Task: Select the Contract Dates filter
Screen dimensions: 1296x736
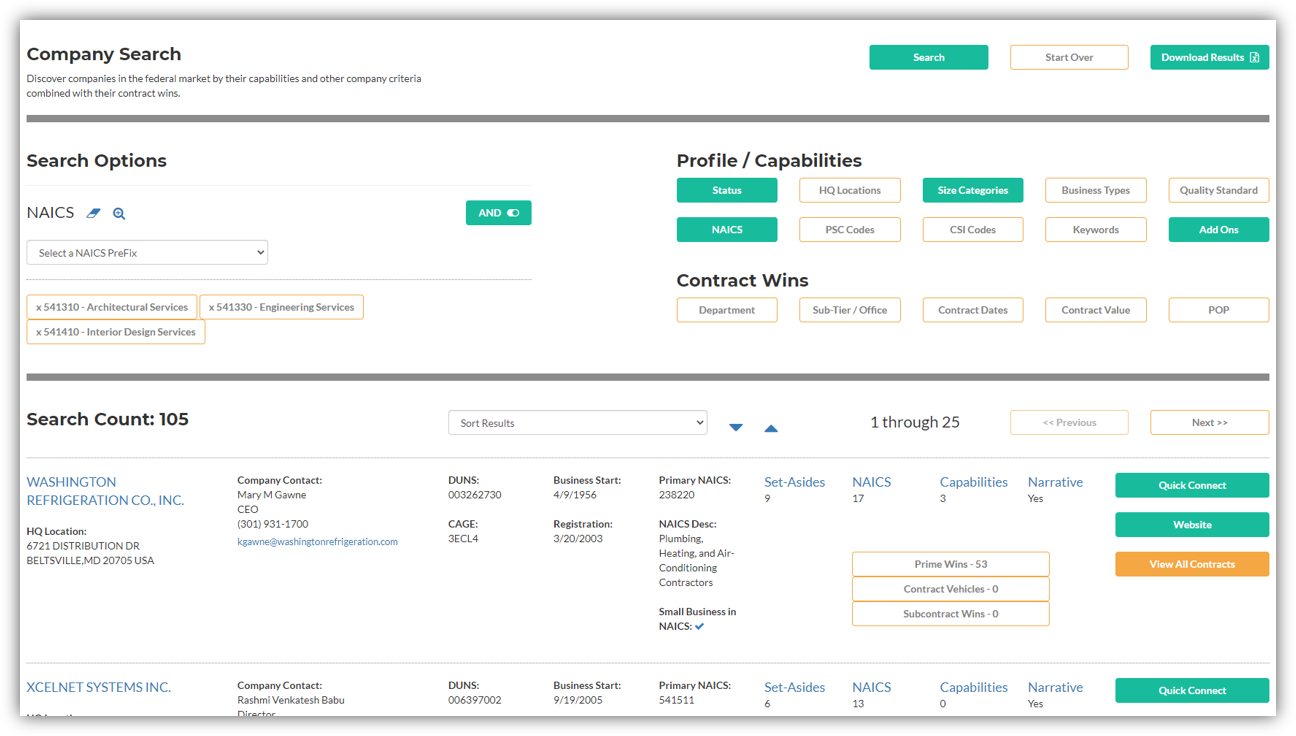Action: [x=973, y=310]
